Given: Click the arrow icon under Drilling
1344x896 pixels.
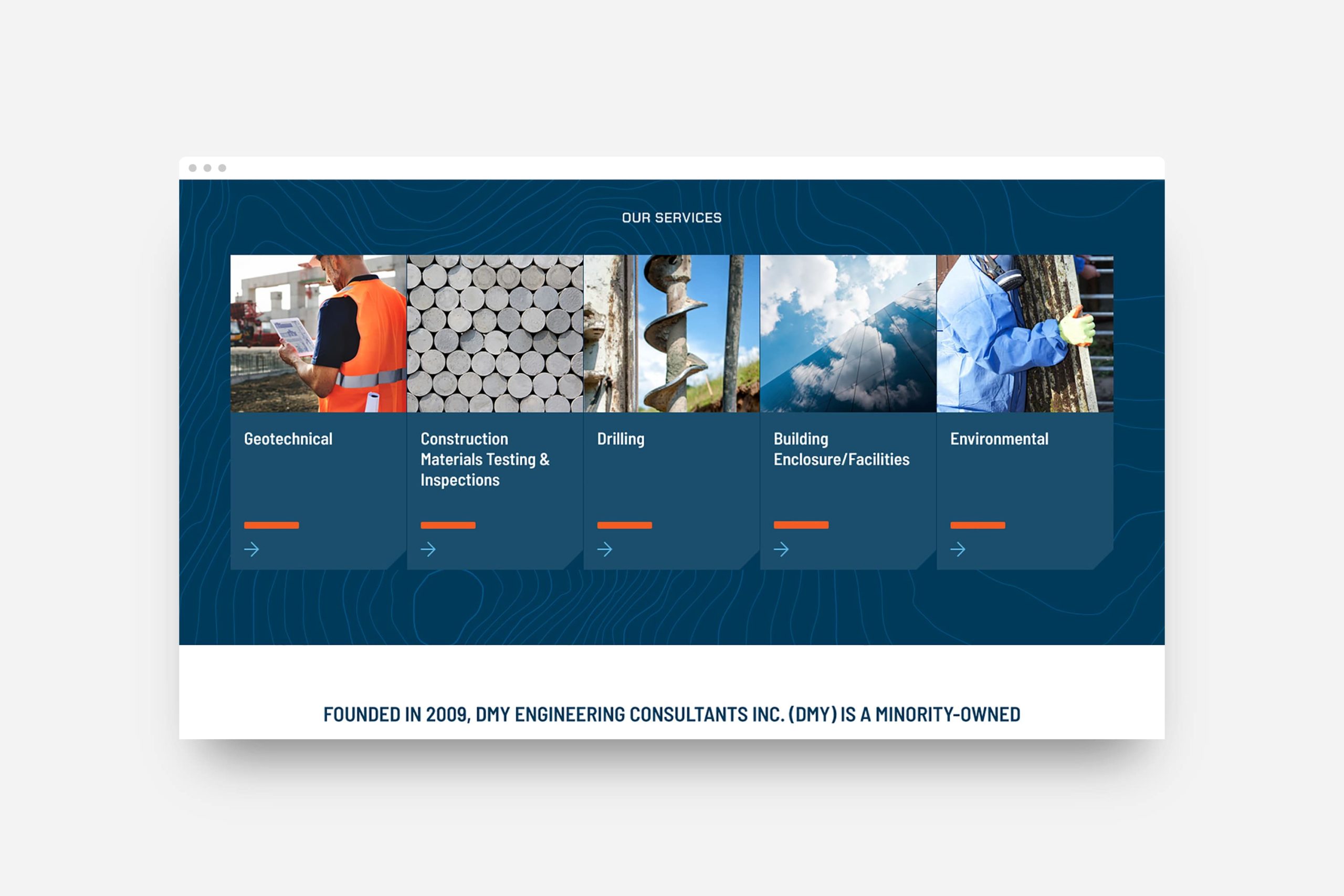Looking at the screenshot, I should pos(605,549).
